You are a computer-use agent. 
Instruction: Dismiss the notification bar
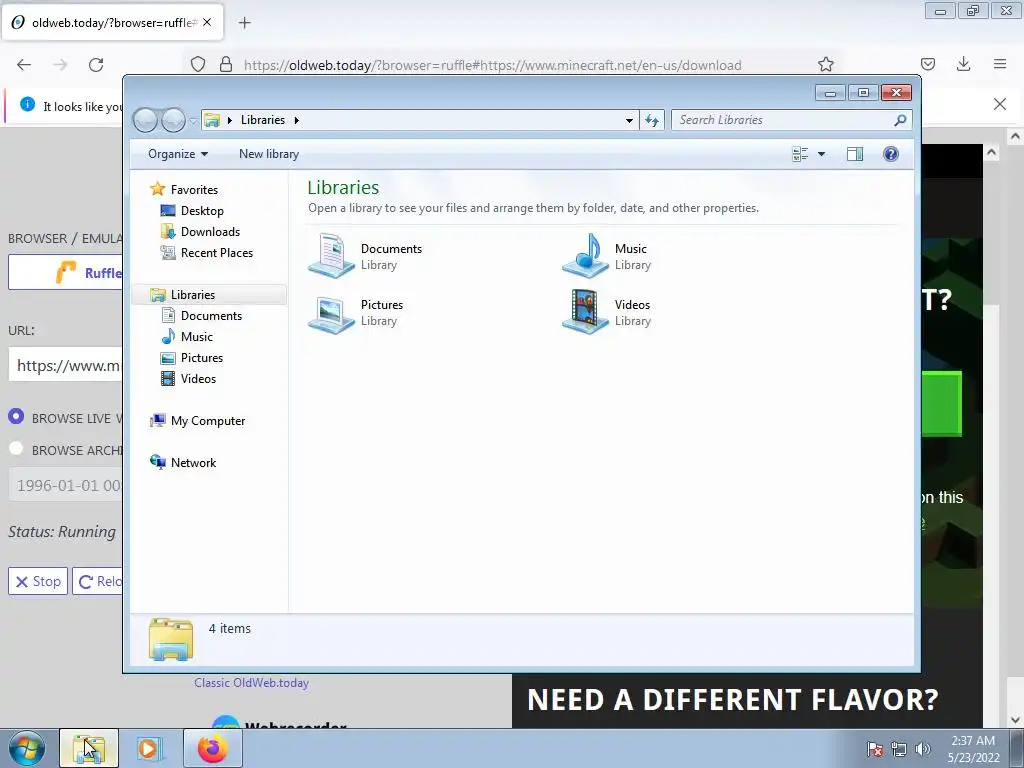pyautogui.click(x=1000, y=104)
